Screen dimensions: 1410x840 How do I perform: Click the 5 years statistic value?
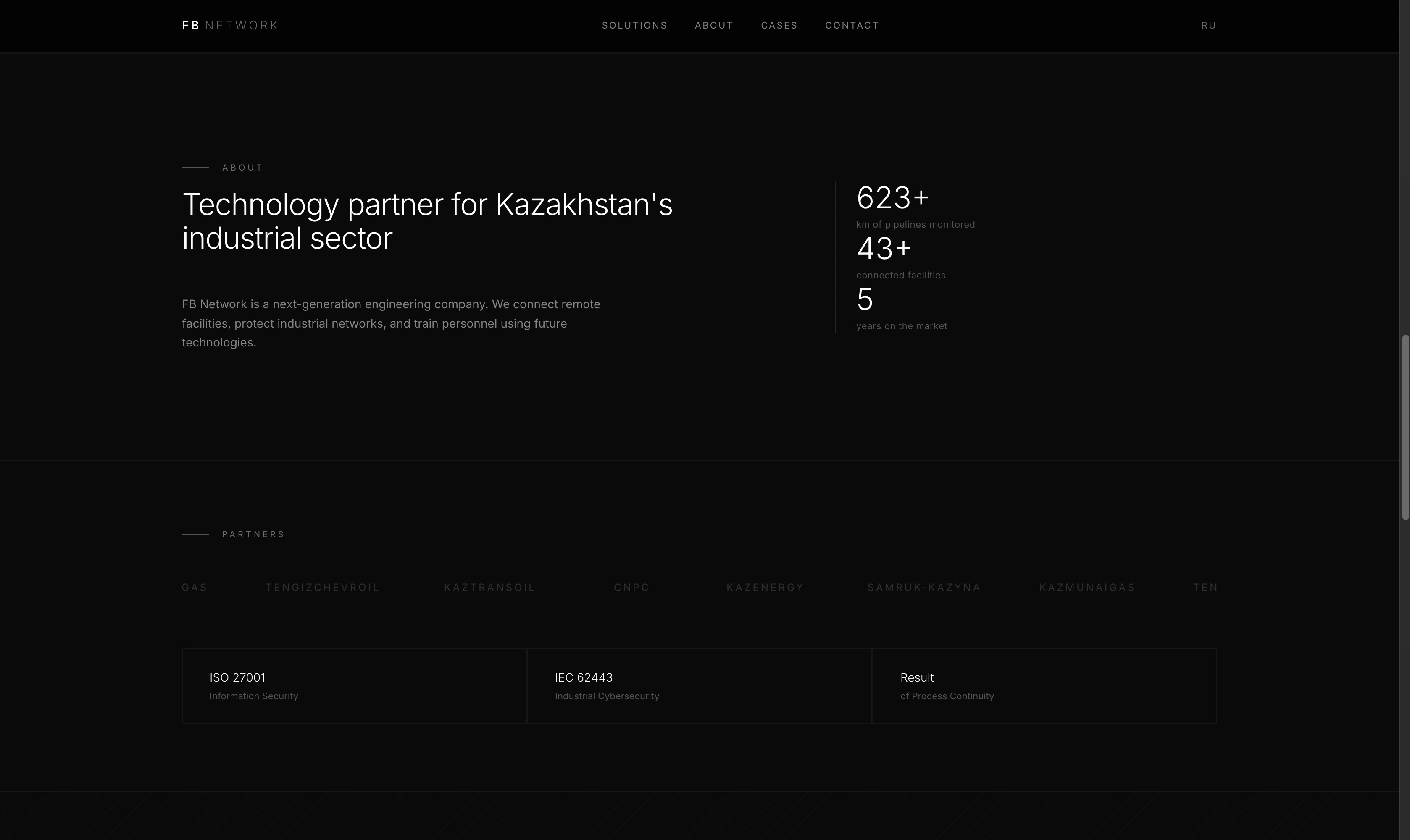click(865, 299)
